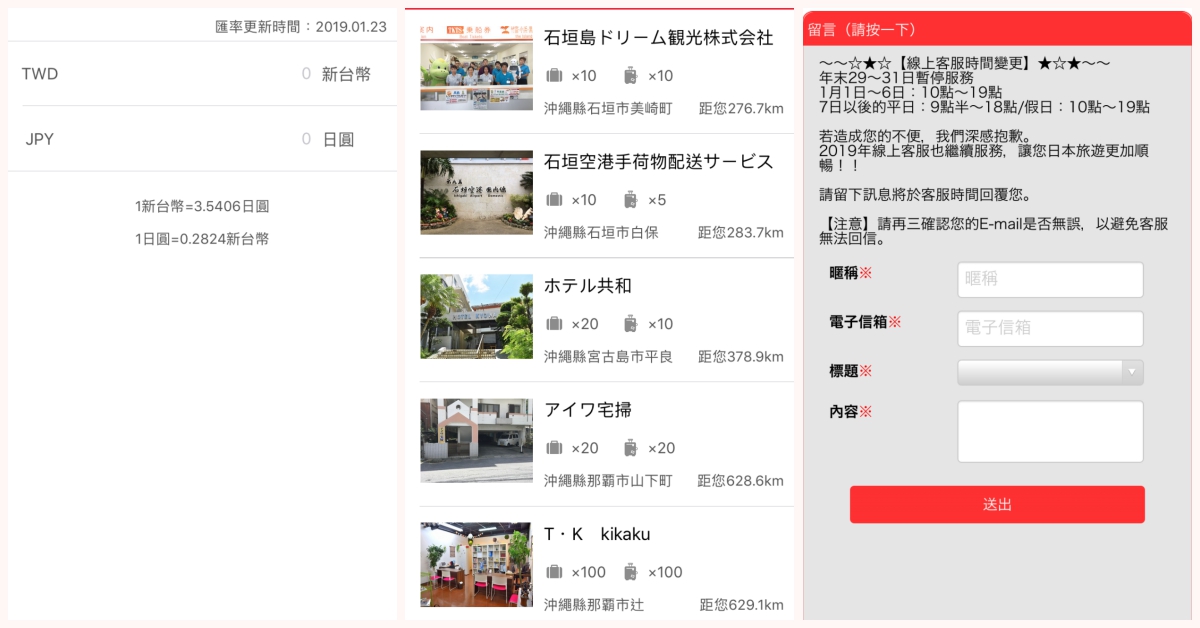1200x628 pixels.
Task: Click the 內容 message text area
Action: (x=1050, y=432)
